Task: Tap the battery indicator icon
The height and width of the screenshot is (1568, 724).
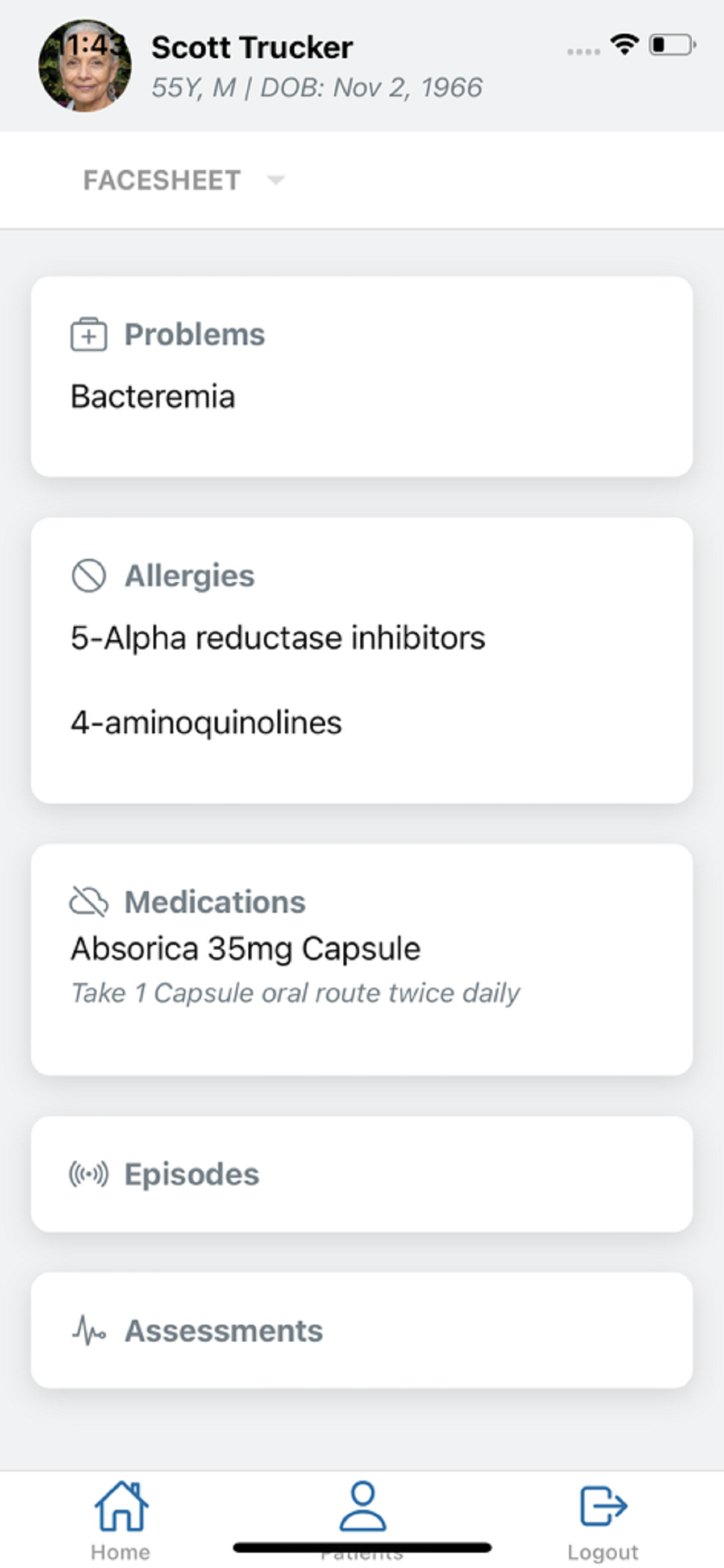Action: (672, 44)
